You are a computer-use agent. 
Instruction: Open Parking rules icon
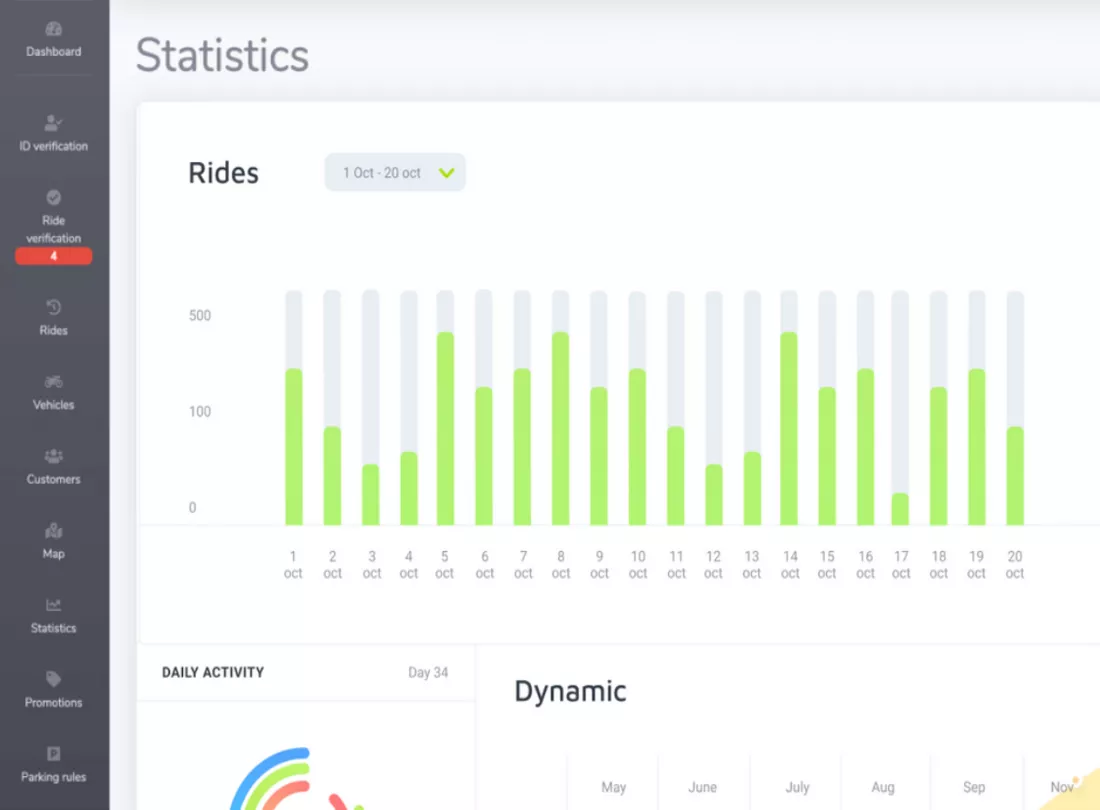[x=53, y=754]
